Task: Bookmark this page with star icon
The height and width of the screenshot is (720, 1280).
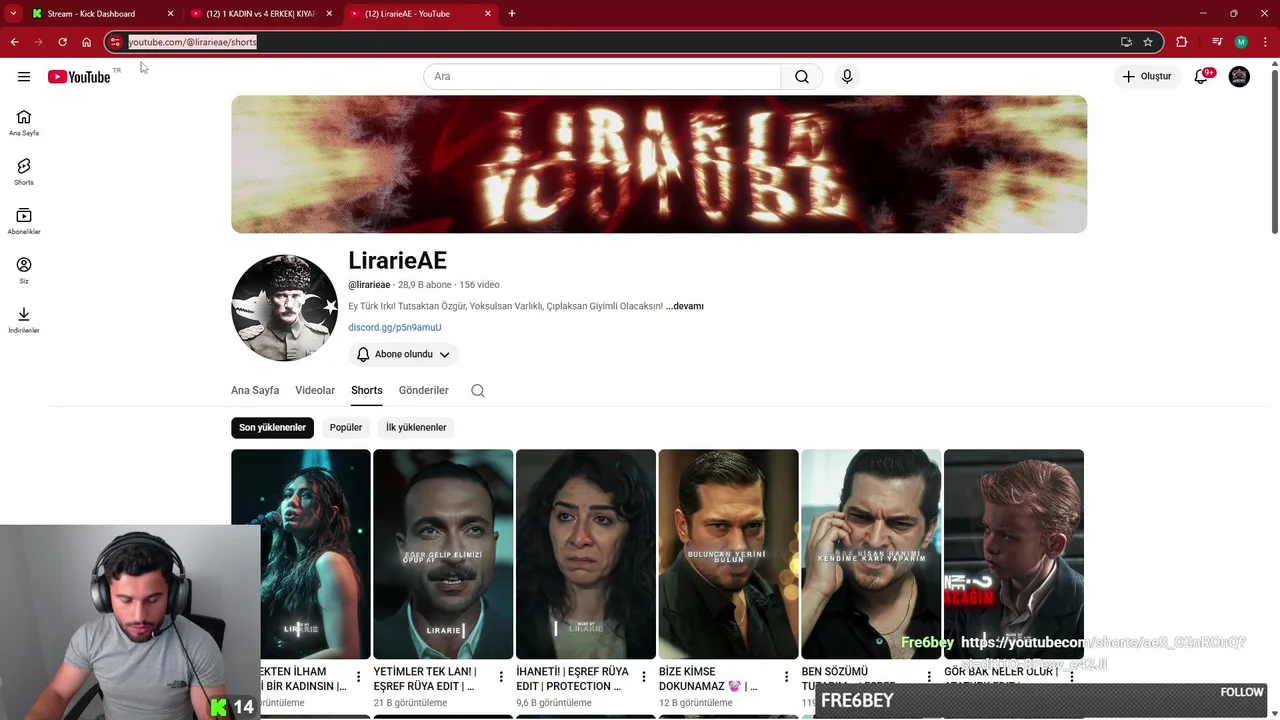Action: coord(1148,42)
